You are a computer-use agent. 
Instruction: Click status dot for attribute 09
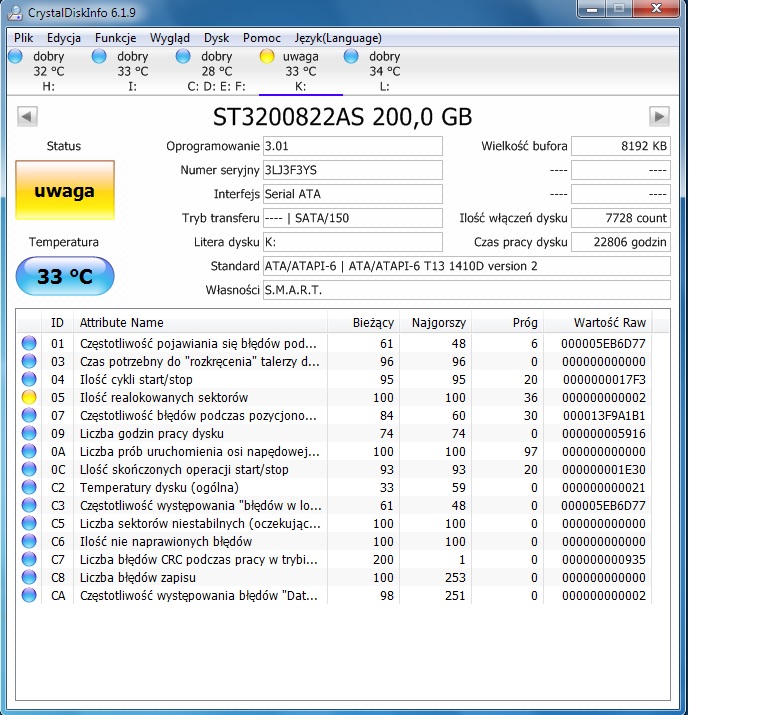[x=29, y=433]
